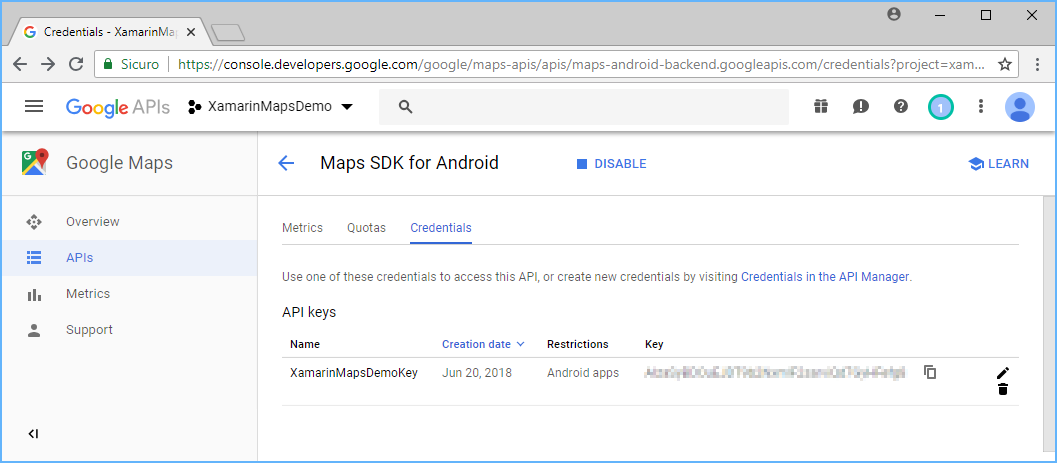Click the Maps SDK for Android title
Screen dimensions: 1057x463
click(x=409, y=163)
